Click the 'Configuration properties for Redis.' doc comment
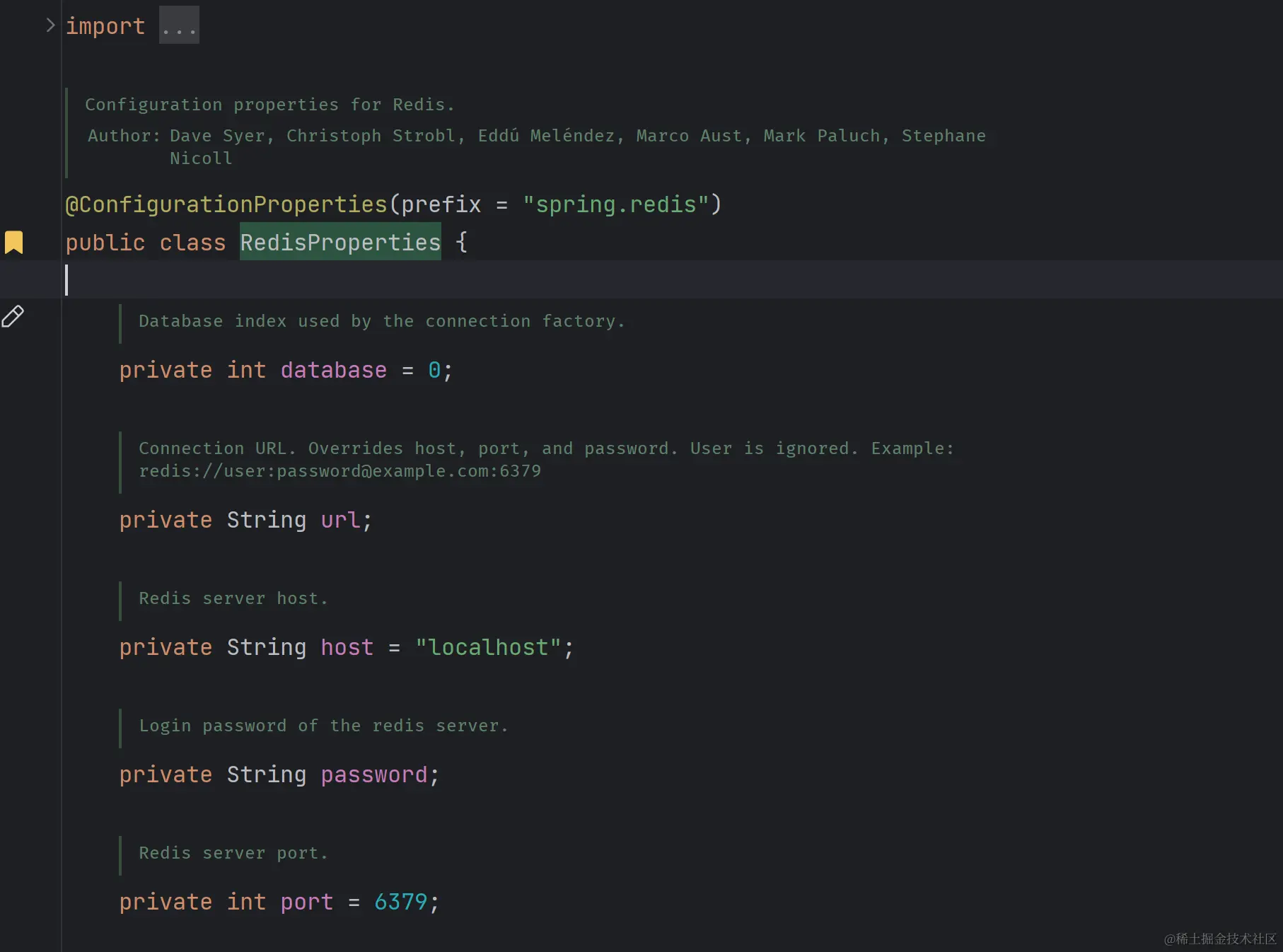Image resolution: width=1283 pixels, height=952 pixels. pos(269,105)
